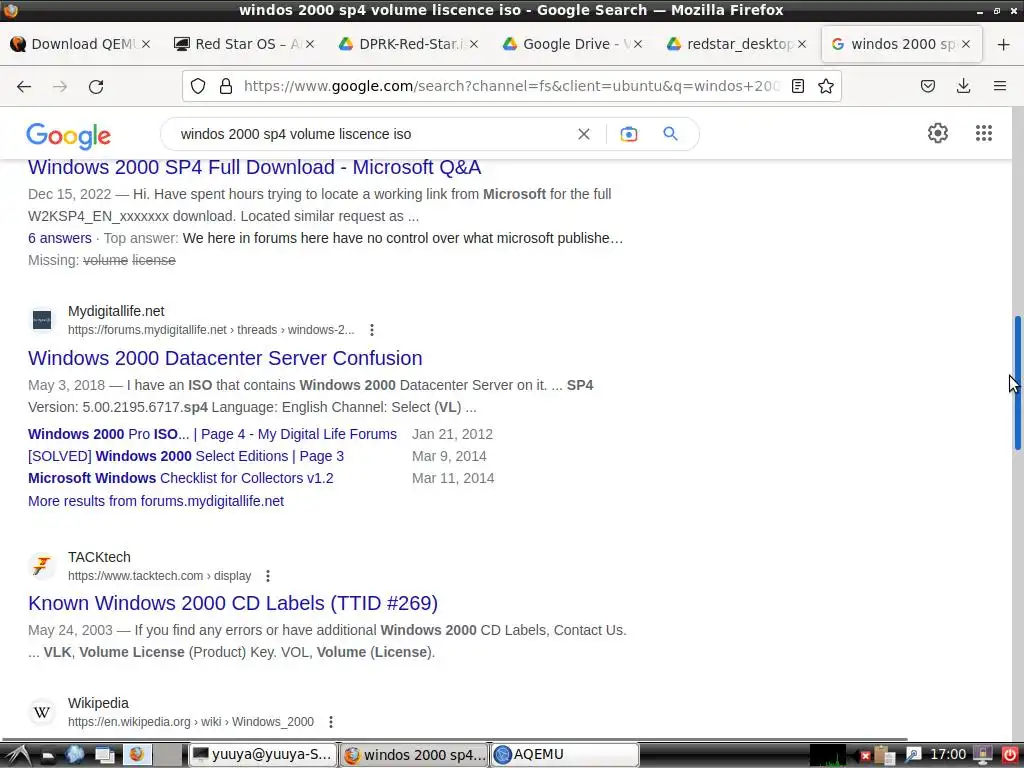The width and height of the screenshot is (1024, 768).
Task: Search by image with the camera icon
Action: click(x=628, y=134)
